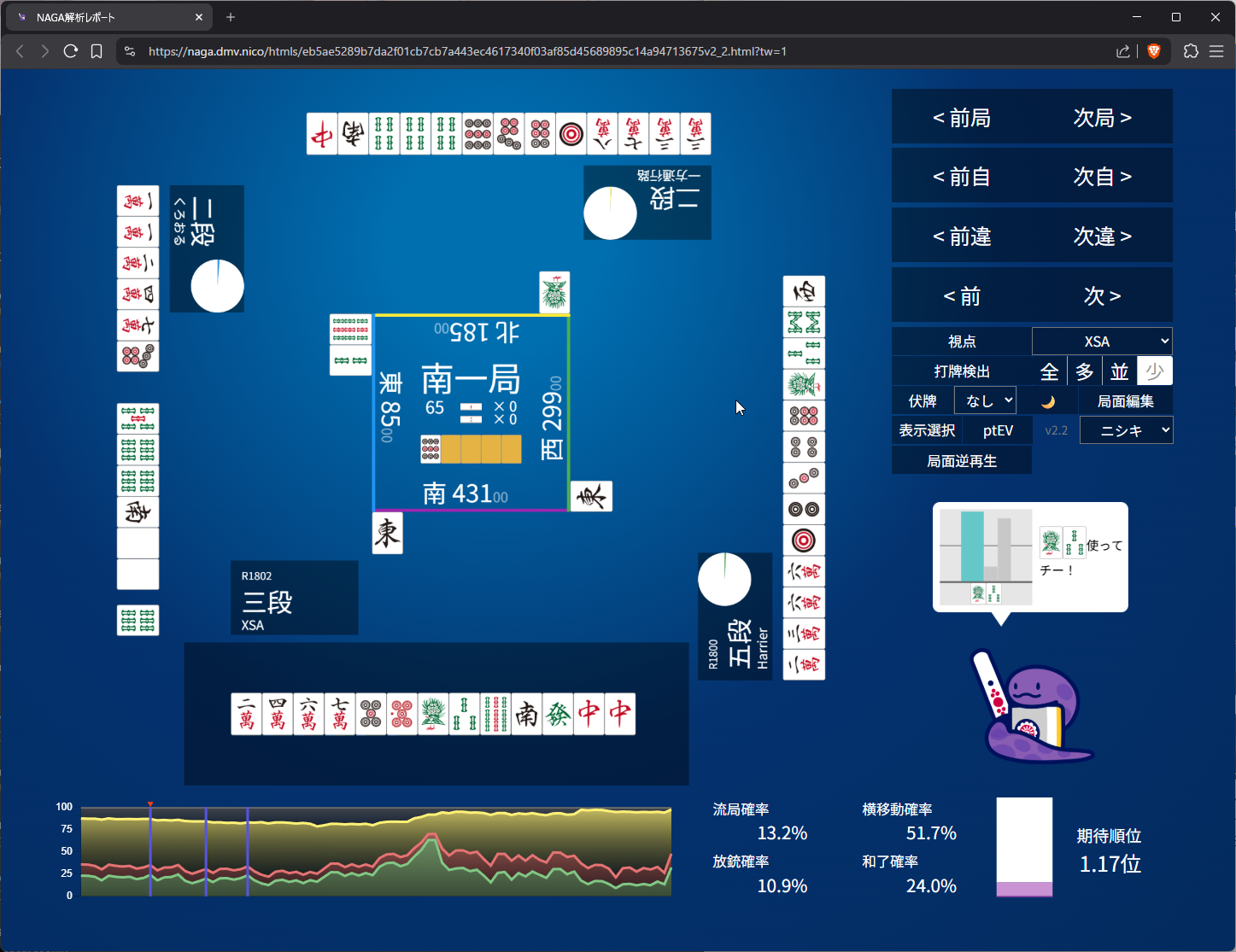The width and height of the screenshot is (1236, 952).
Task: Select the 少 detection level
Action: (1155, 371)
